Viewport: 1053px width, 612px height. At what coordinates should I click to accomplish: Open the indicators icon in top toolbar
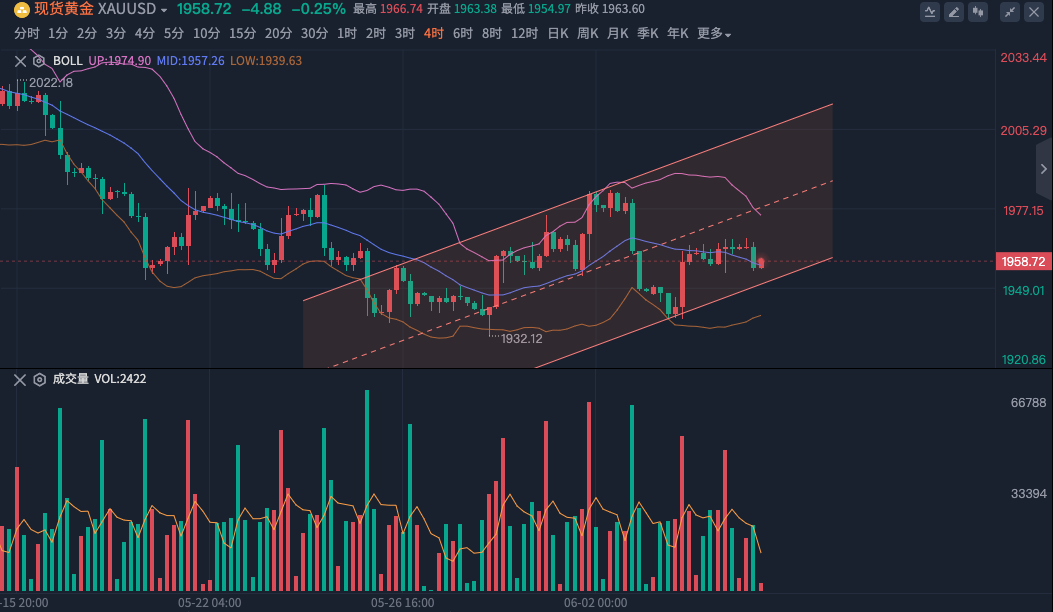point(930,12)
